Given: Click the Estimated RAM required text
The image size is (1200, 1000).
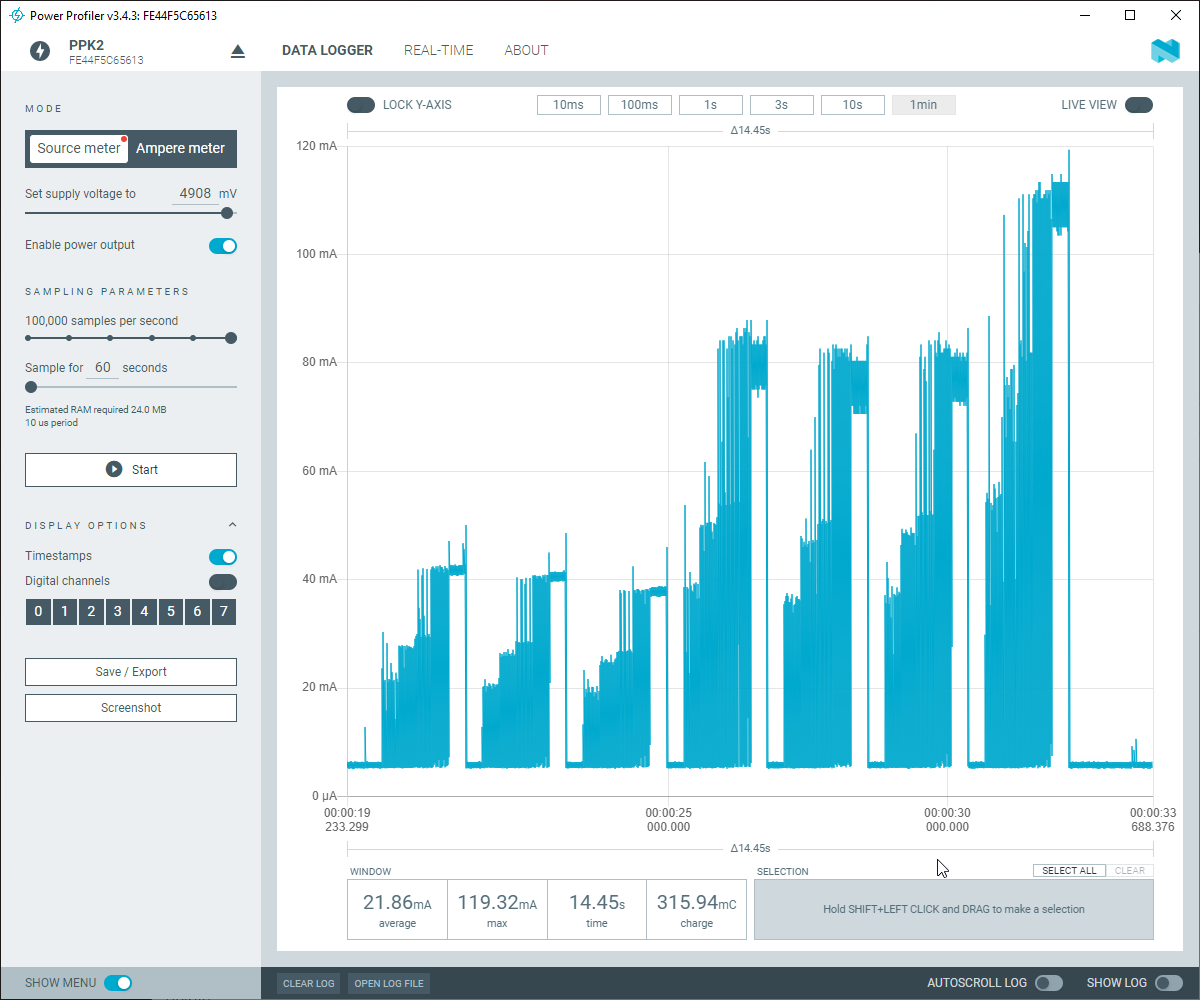Looking at the screenshot, I should 96,410.
